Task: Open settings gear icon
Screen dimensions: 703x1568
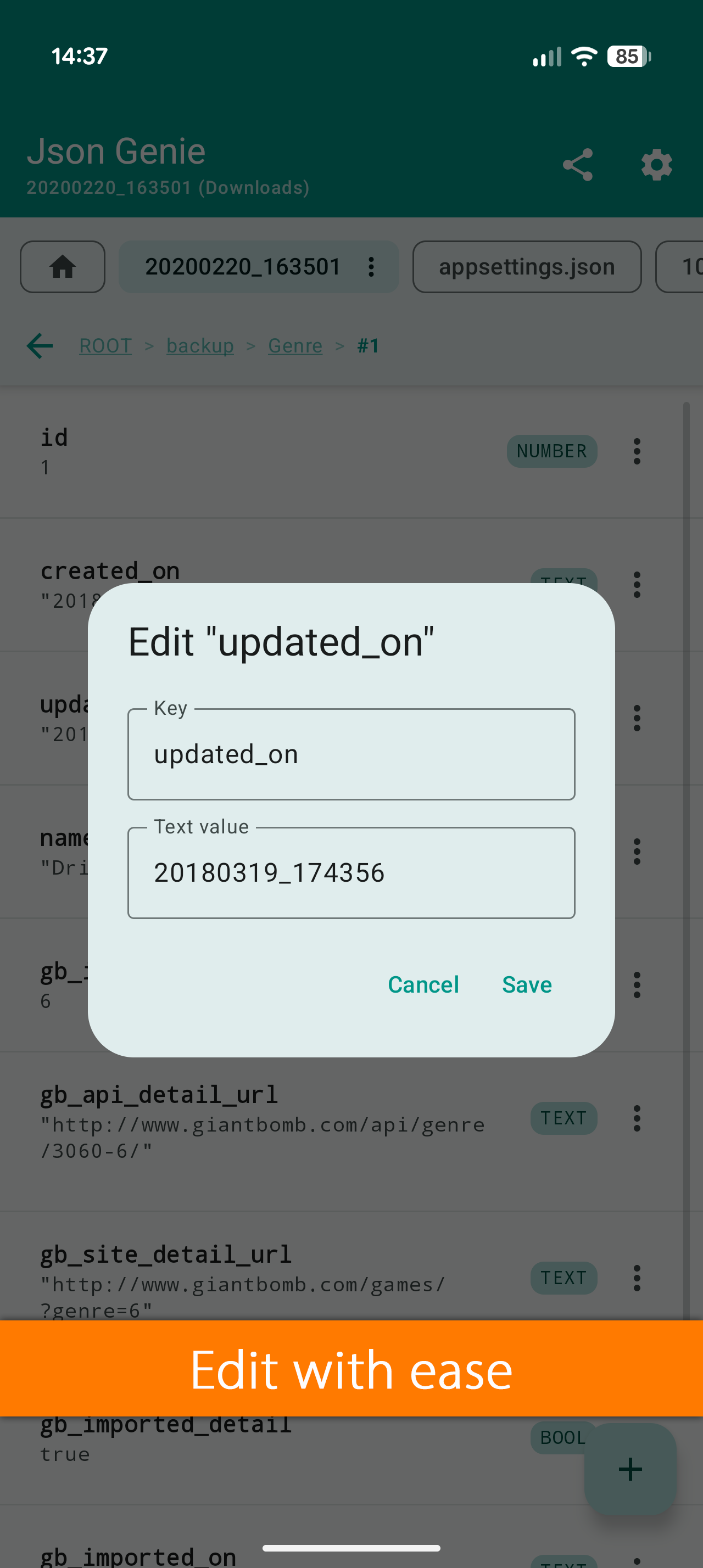Action: click(x=657, y=165)
